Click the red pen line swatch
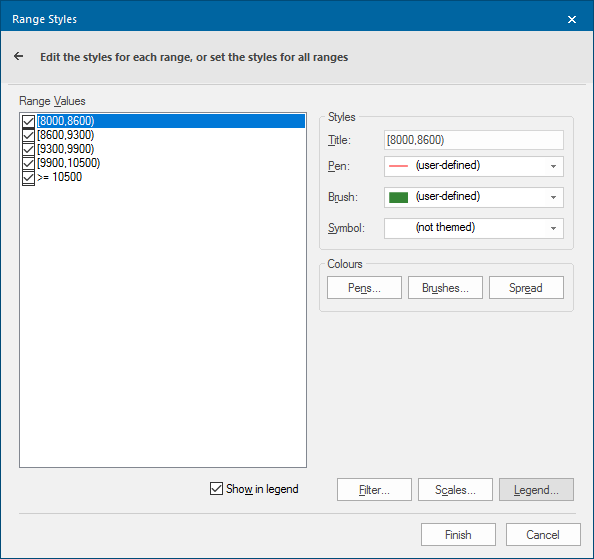Viewport: 594px width, 559px height. (x=399, y=166)
